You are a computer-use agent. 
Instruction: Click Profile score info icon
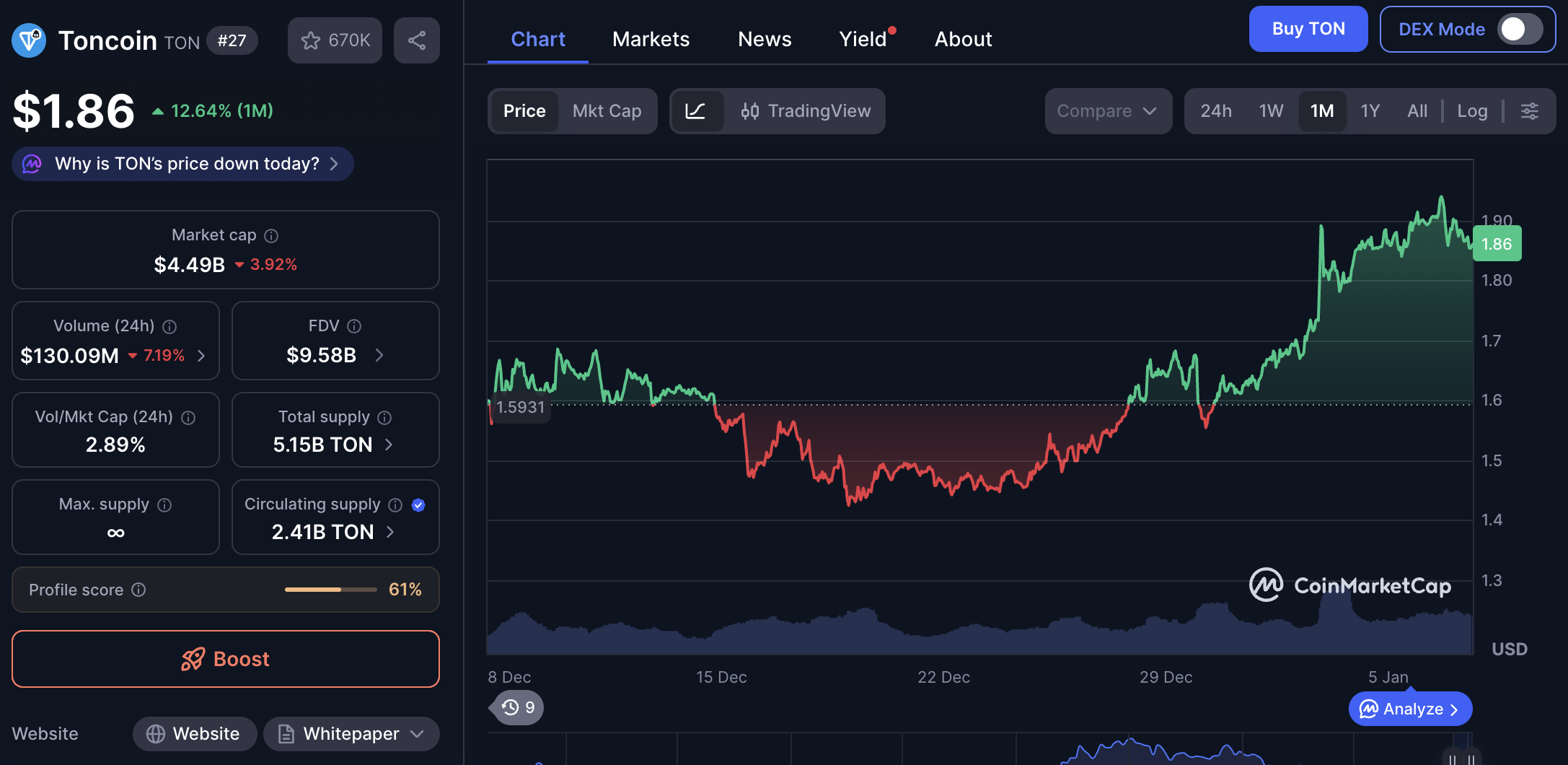(x=138, y=590)
